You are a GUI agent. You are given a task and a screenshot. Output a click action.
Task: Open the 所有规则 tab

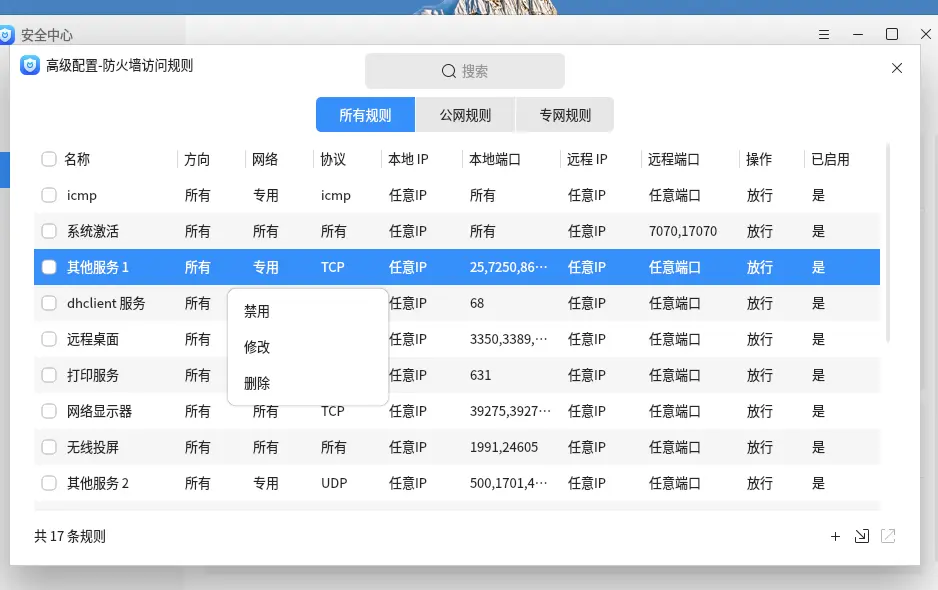365,115
